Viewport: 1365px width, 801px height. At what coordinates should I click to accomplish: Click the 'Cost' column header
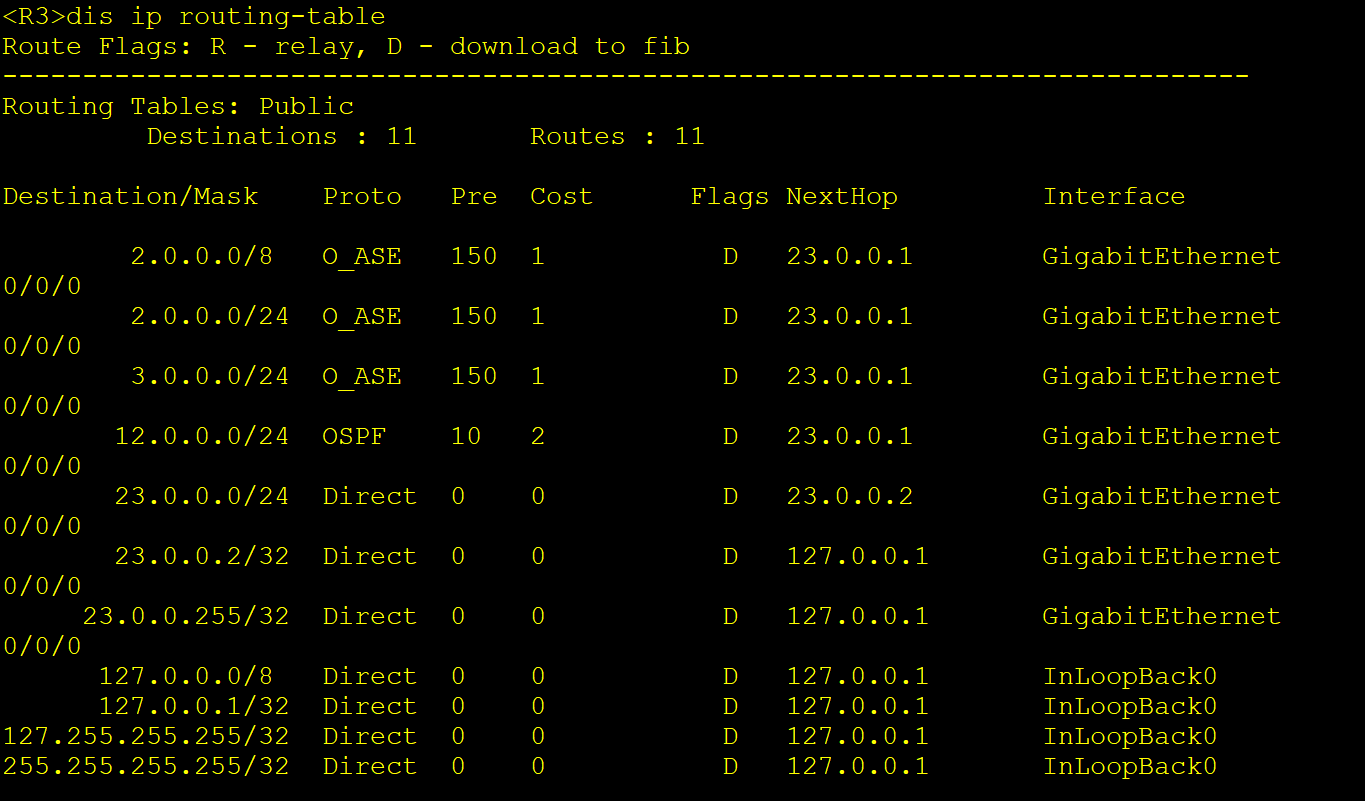pyautogui.click(x=561, y=197)
